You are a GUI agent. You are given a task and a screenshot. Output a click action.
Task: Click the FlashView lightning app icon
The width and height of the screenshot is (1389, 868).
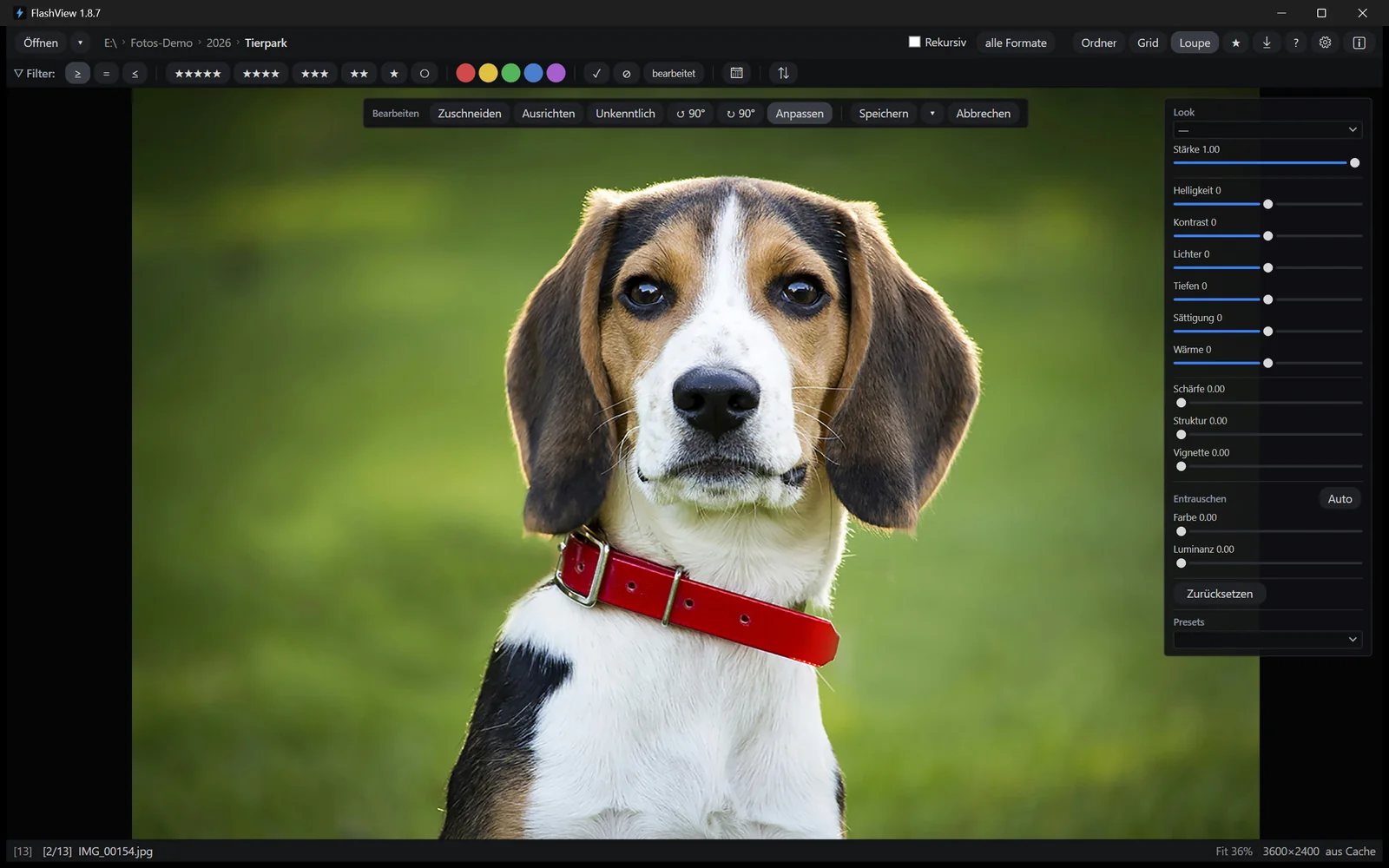pos(19,13)
